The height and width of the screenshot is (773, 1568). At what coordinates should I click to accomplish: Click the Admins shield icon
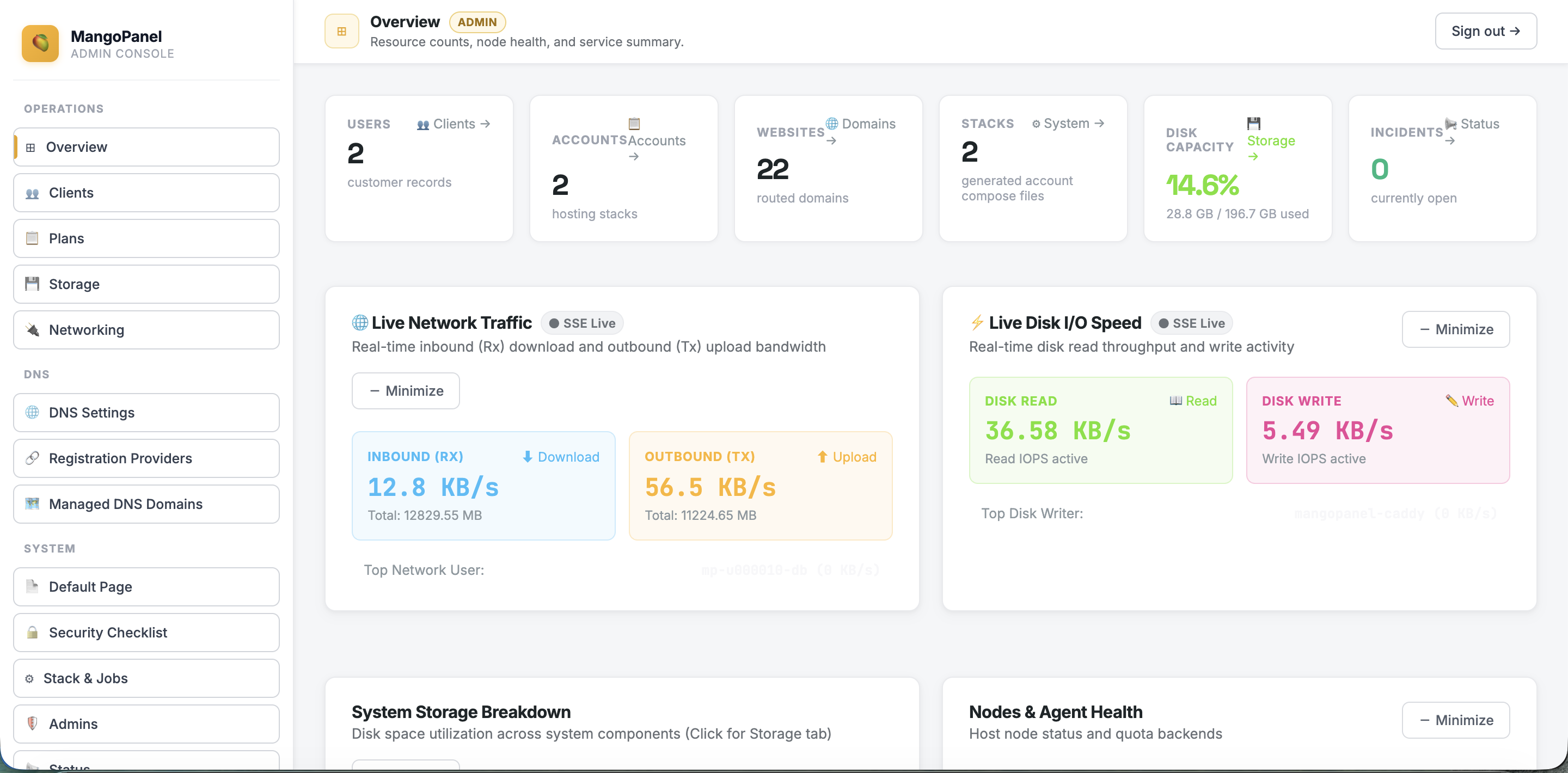point(32,723)
